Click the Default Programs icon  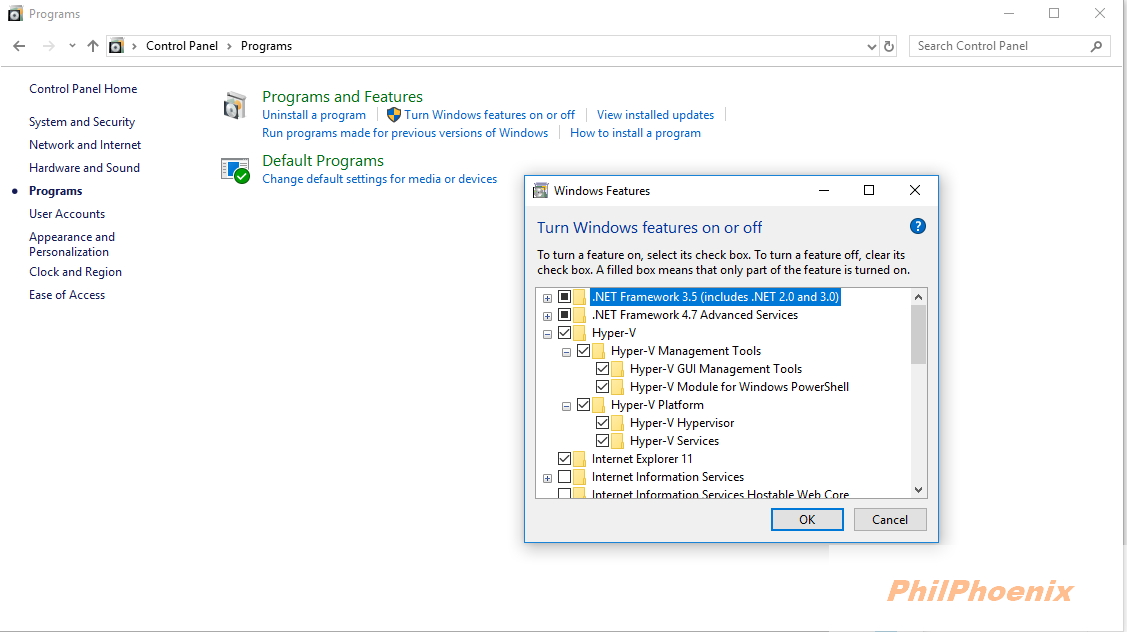click(x=235, y=170)
